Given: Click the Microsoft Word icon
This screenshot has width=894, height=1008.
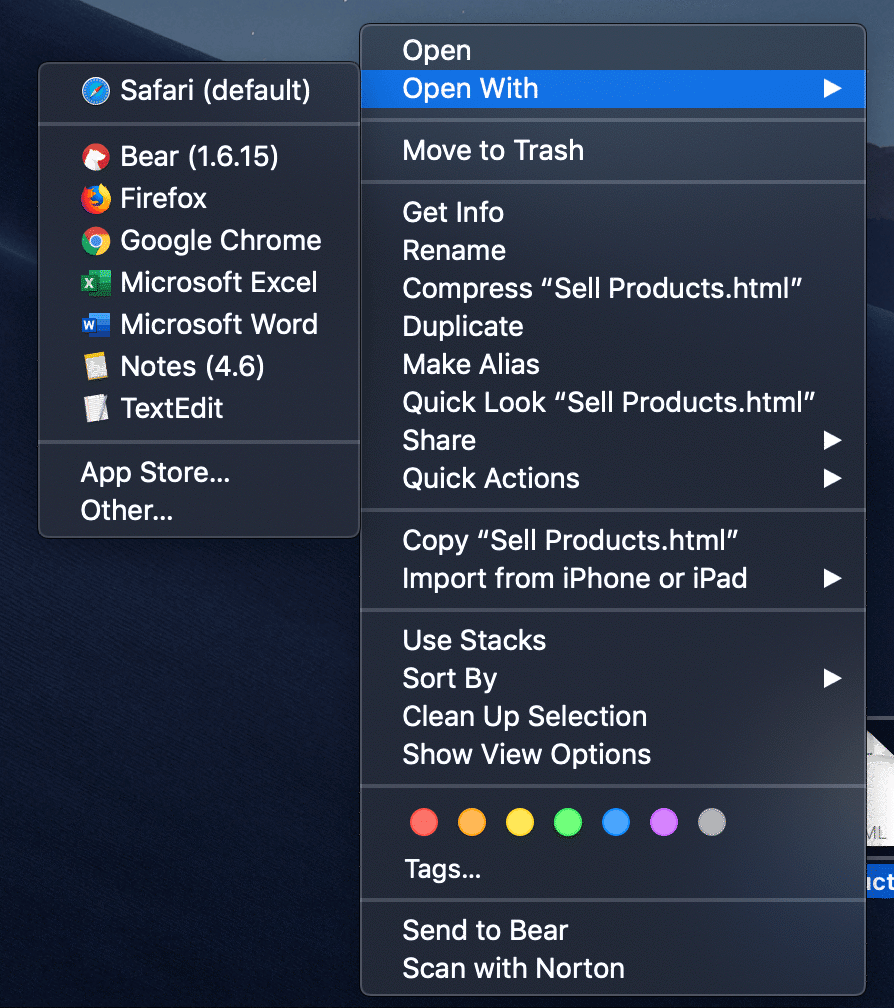Looking at the screenshot, I should [96, 325].
